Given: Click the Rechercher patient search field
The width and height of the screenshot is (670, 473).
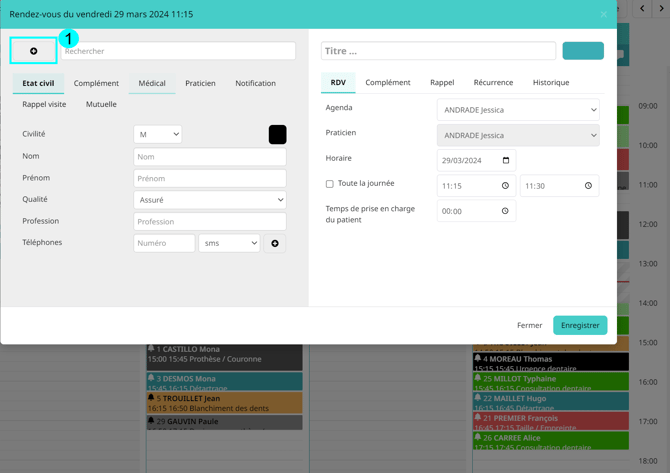Looking at the screenshot, I should tap(178, 51).
